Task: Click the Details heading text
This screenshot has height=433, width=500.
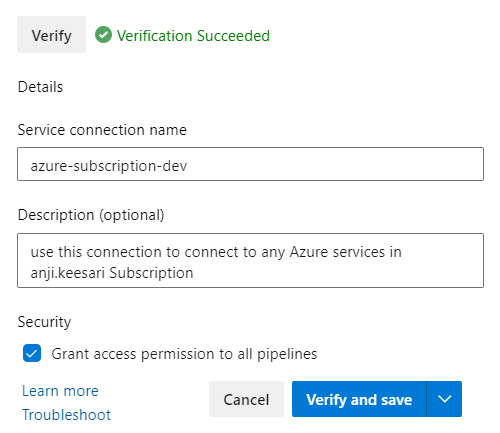Action: click(40, 87)
